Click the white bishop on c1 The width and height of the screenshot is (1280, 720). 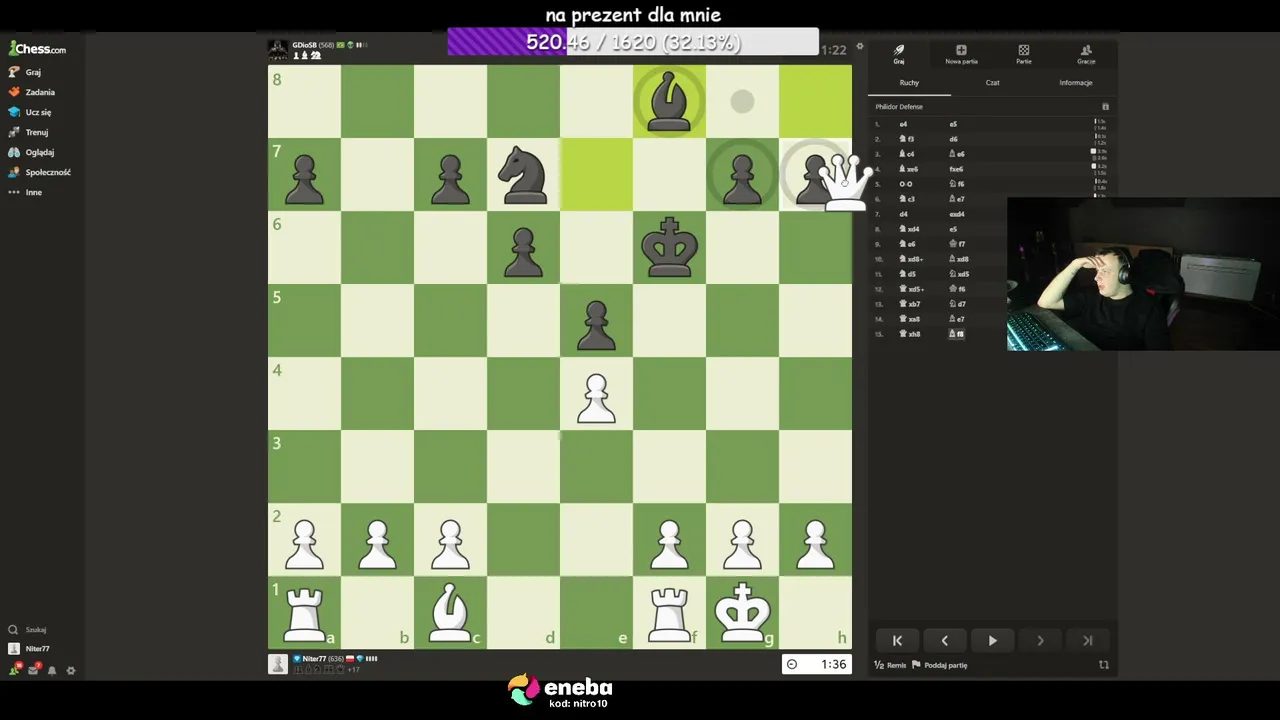pyautogui.click(x=450, y=612)
